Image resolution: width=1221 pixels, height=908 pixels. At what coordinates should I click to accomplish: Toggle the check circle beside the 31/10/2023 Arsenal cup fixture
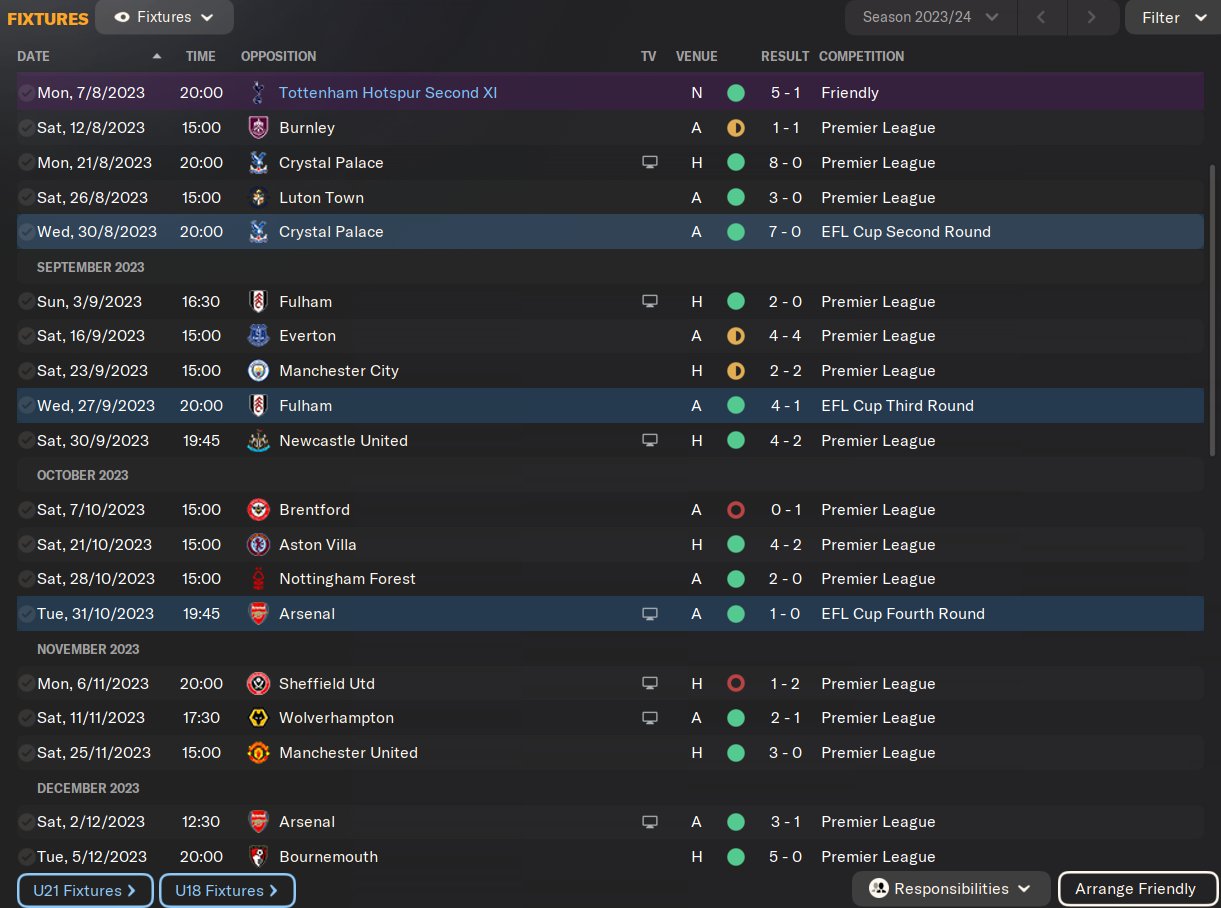pos(26,614)
